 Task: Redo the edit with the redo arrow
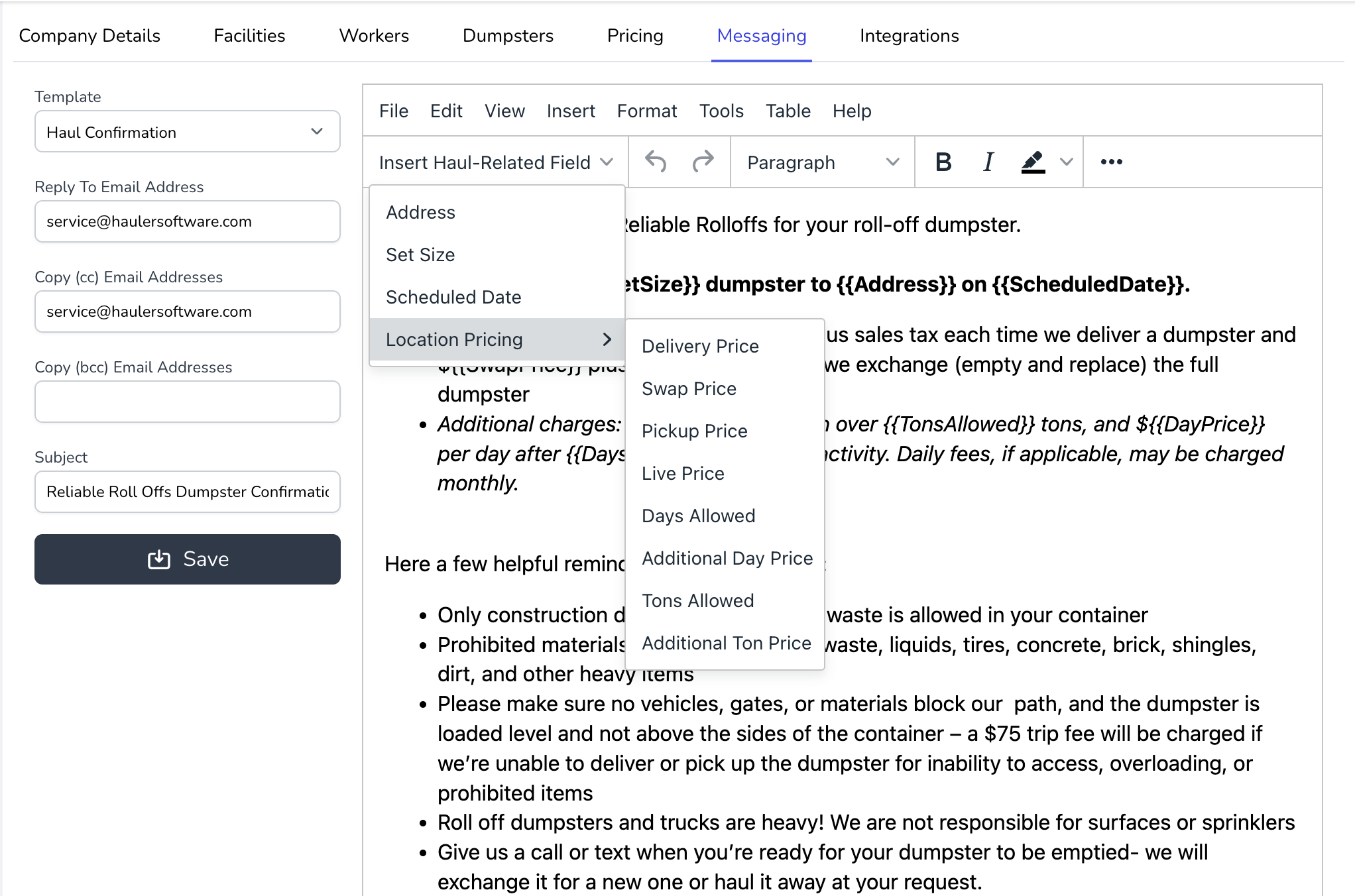(703, 162)
